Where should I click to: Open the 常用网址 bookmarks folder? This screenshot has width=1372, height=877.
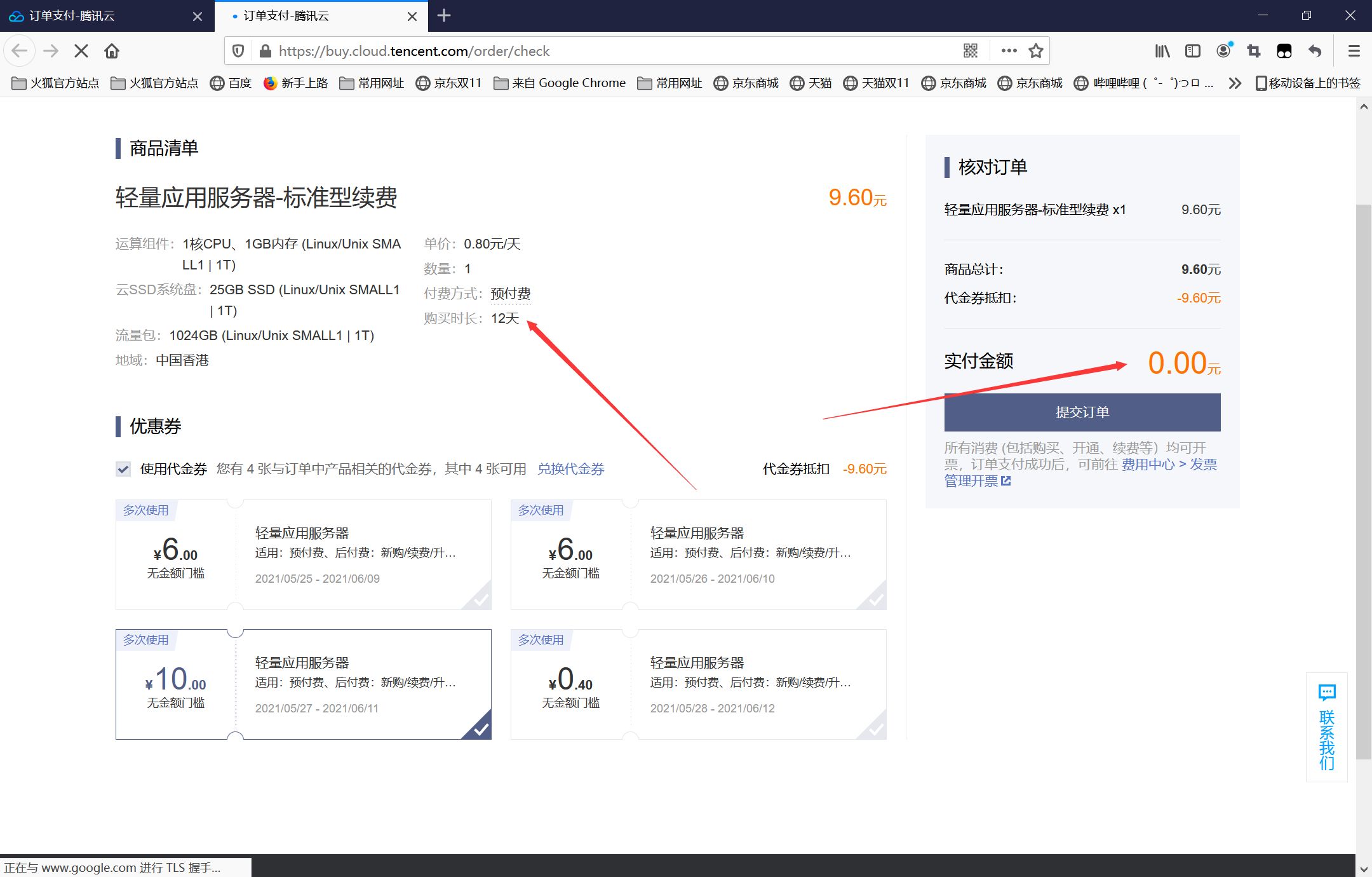[x=372, y=83]
